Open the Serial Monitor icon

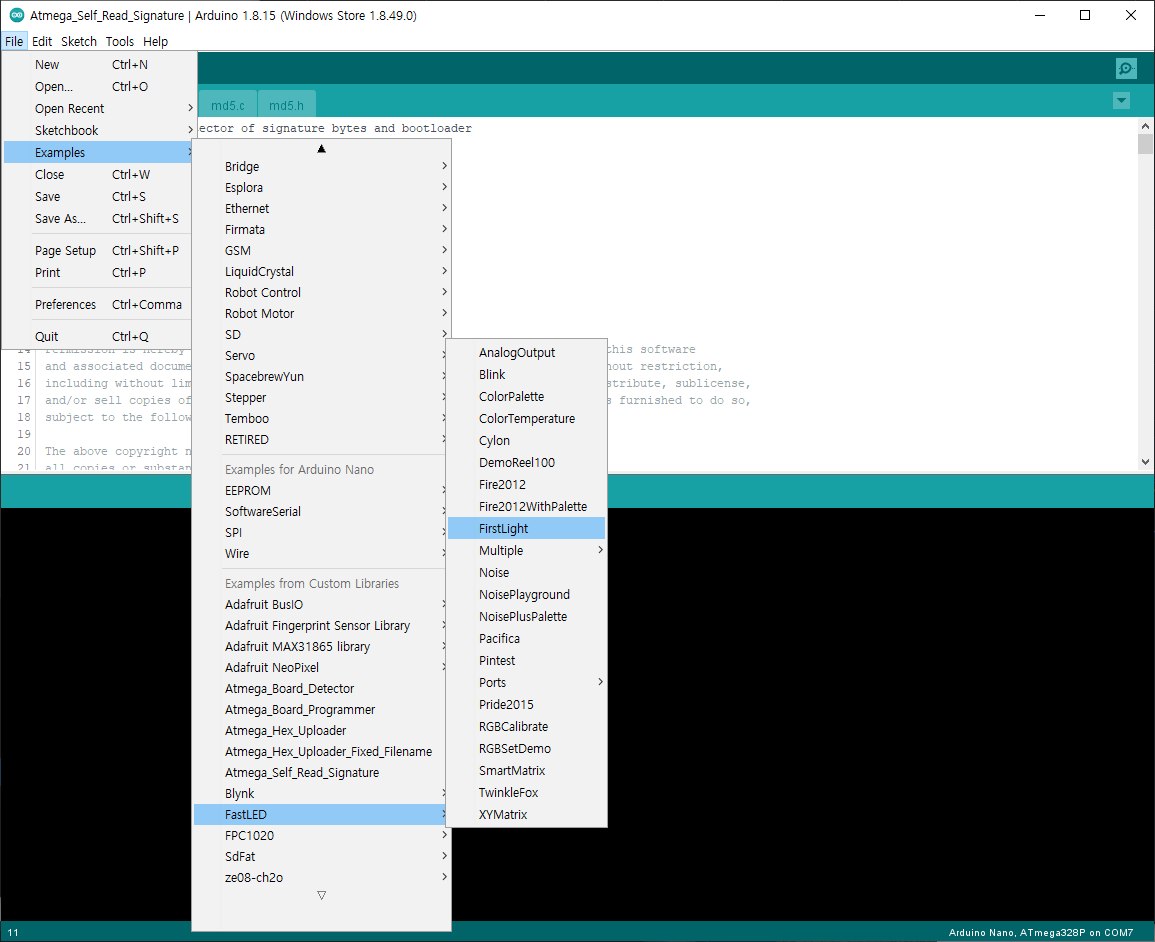pyautogui.click(x=1126, y=68)
